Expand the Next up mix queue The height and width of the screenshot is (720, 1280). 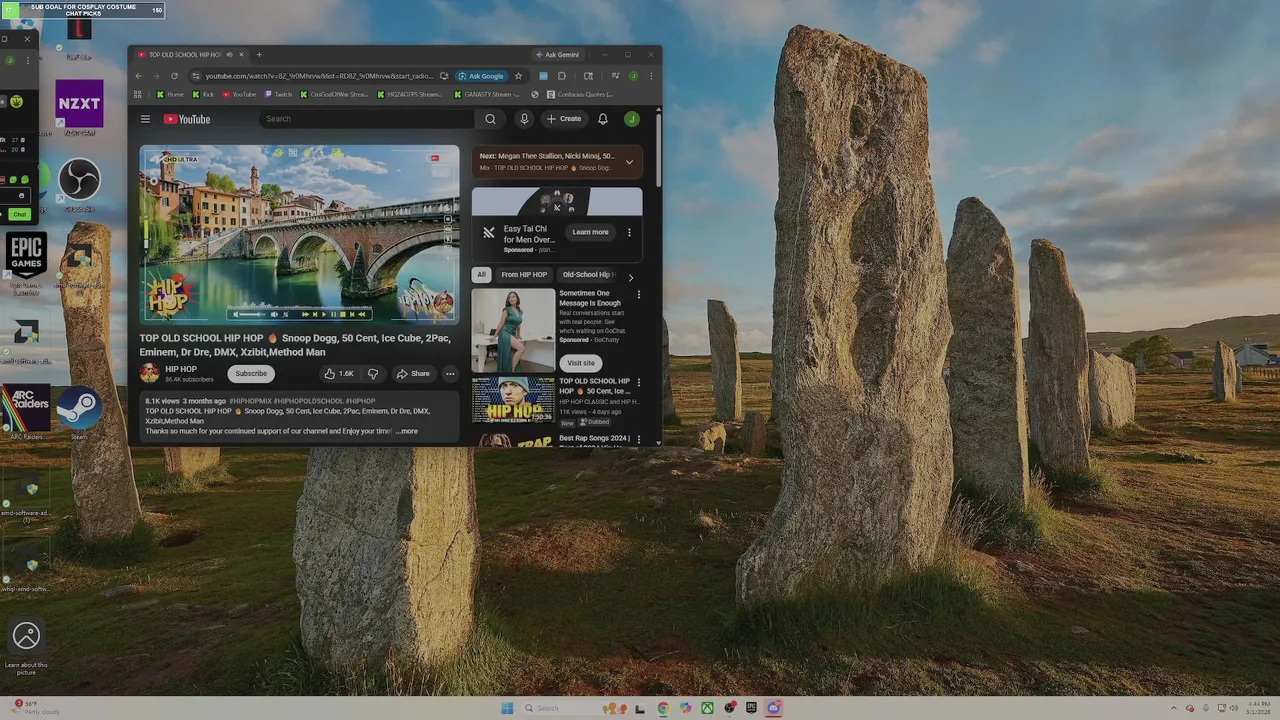629,161
